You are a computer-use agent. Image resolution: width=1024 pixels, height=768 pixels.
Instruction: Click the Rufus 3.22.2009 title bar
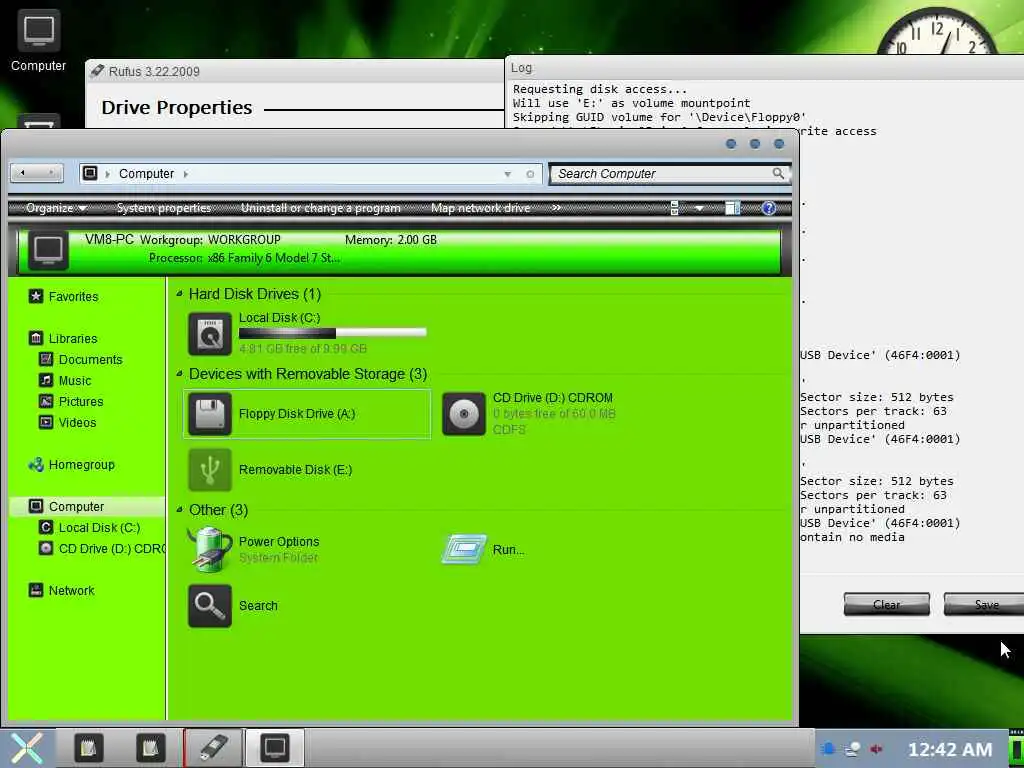(294, 71)
